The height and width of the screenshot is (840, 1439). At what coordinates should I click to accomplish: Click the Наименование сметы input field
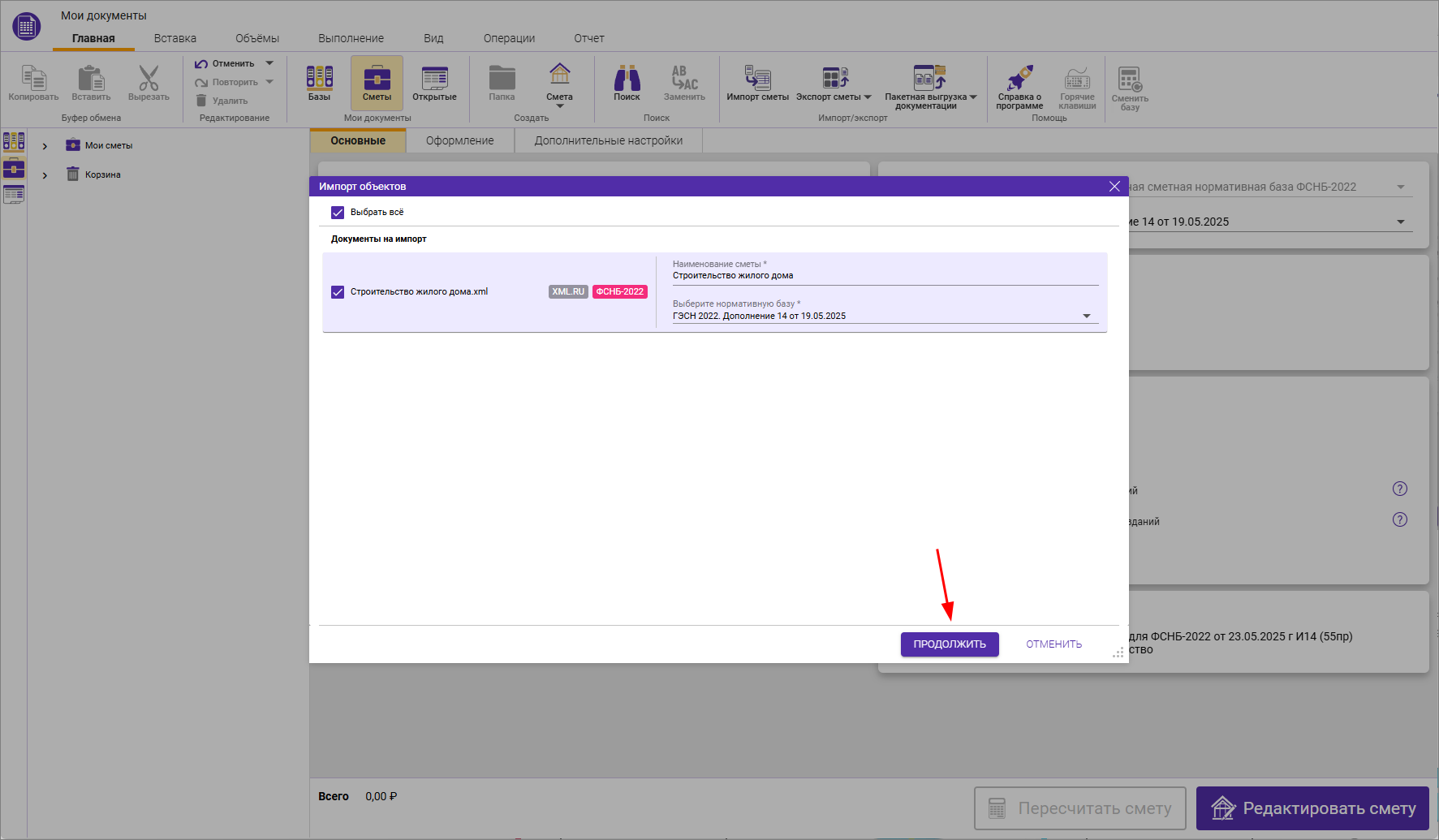(x=885, y=276)
